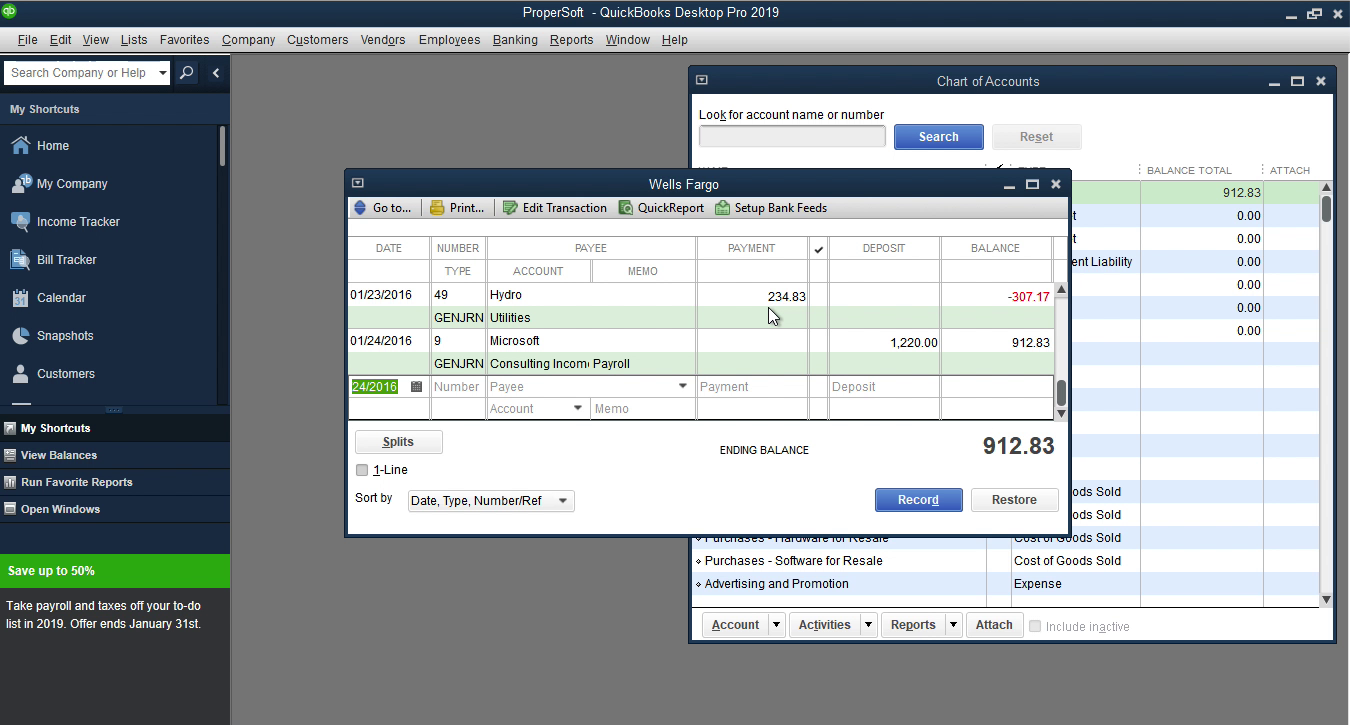Screen dimensions: 1350x725
Task: Open the Chart of Accounts window menu icon
Action: (x=702, y=80)
